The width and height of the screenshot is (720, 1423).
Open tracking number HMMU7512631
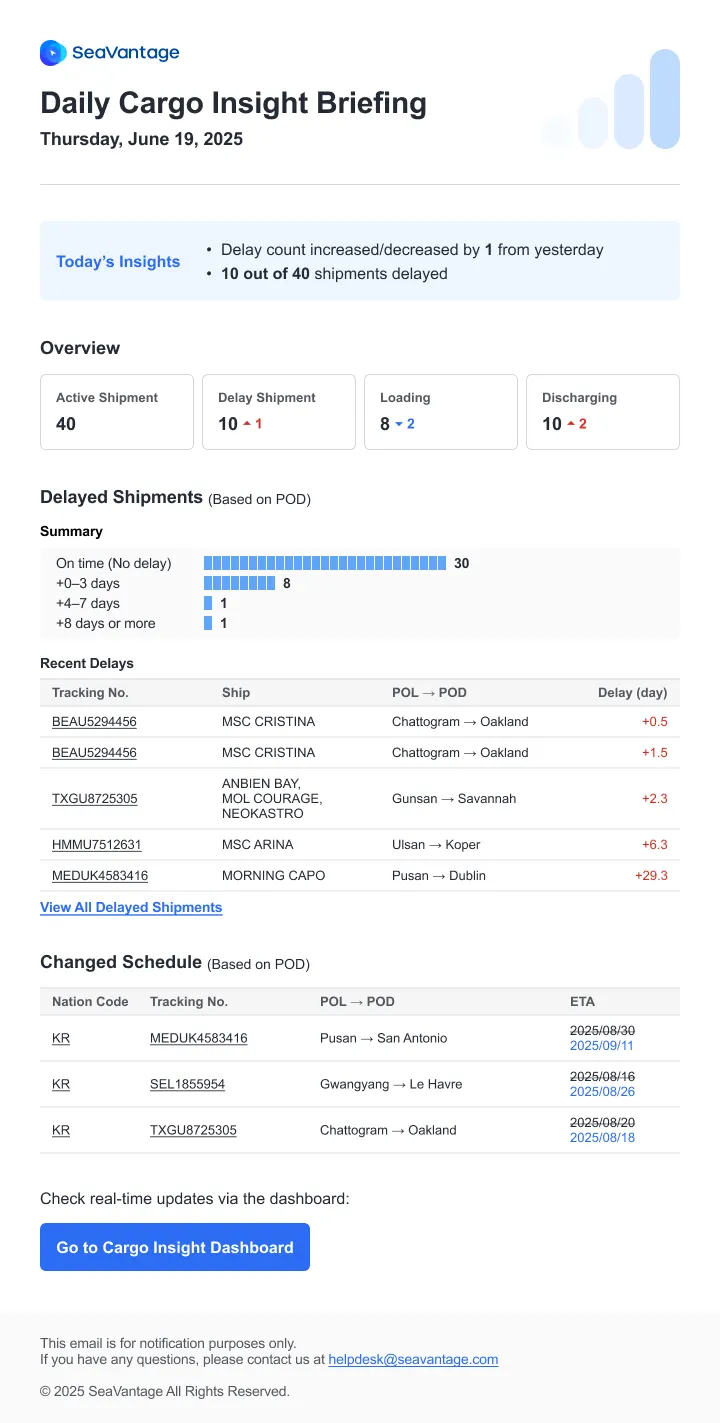coord(97,845)
